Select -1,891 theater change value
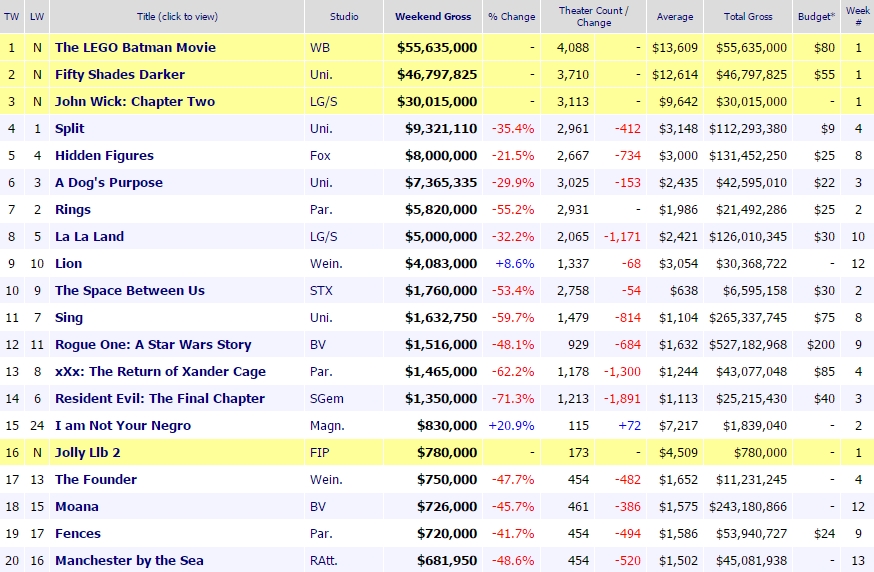Screen dimensions: 874x572 622,399
